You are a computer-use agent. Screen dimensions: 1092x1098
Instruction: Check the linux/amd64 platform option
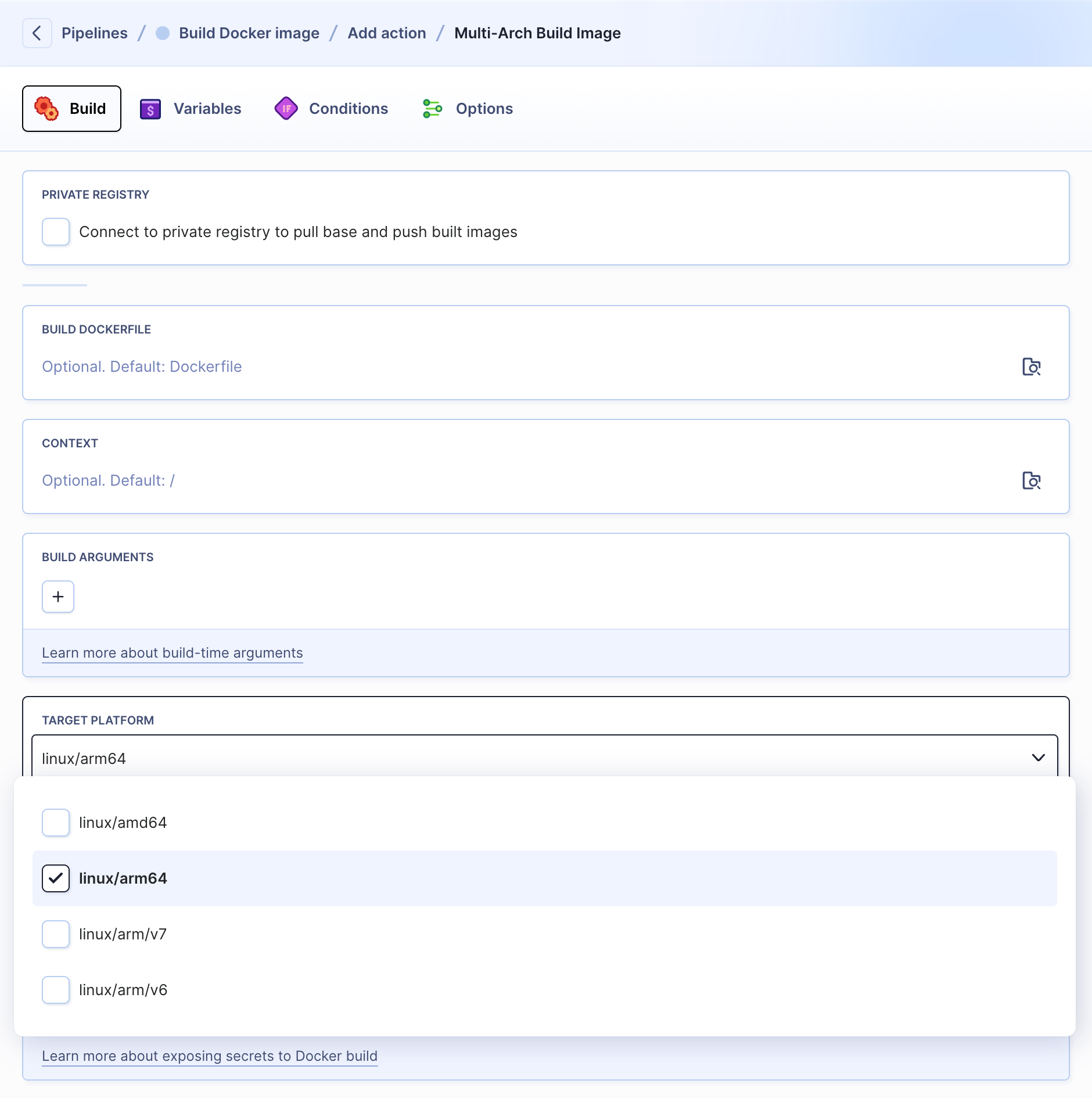tap(56, 823)
